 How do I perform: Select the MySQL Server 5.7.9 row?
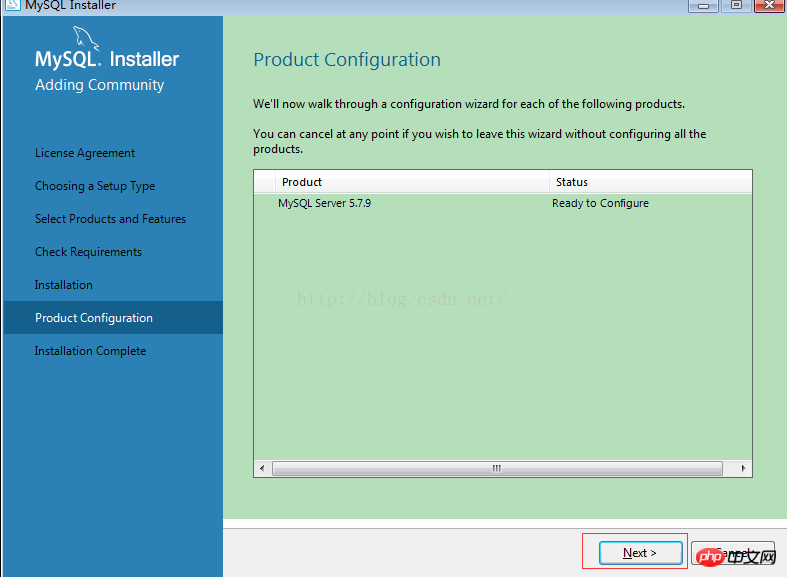pos(503,203)
